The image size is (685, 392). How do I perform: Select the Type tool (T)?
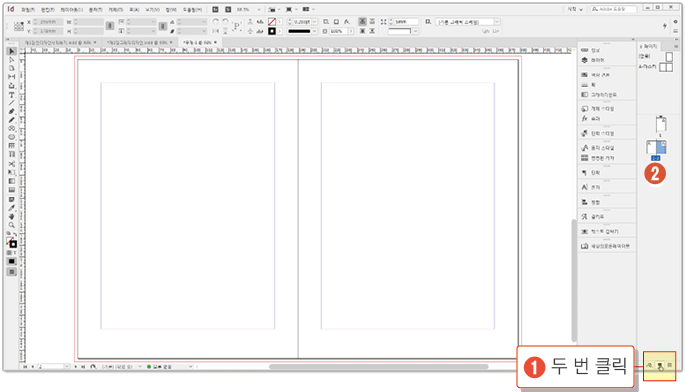[12, 95]
